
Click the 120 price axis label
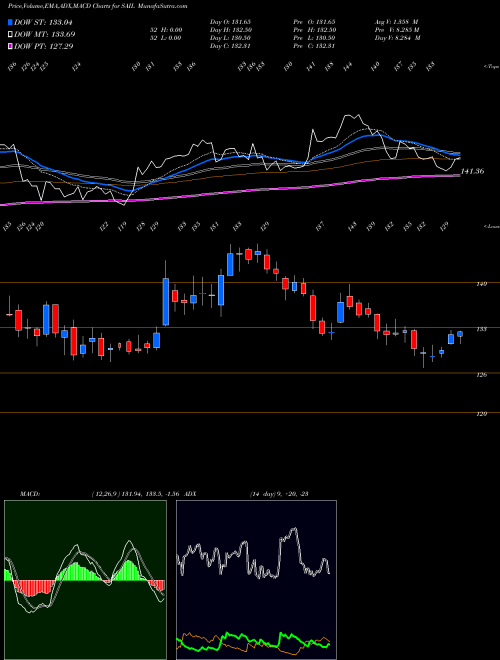[x=482, y=414]
